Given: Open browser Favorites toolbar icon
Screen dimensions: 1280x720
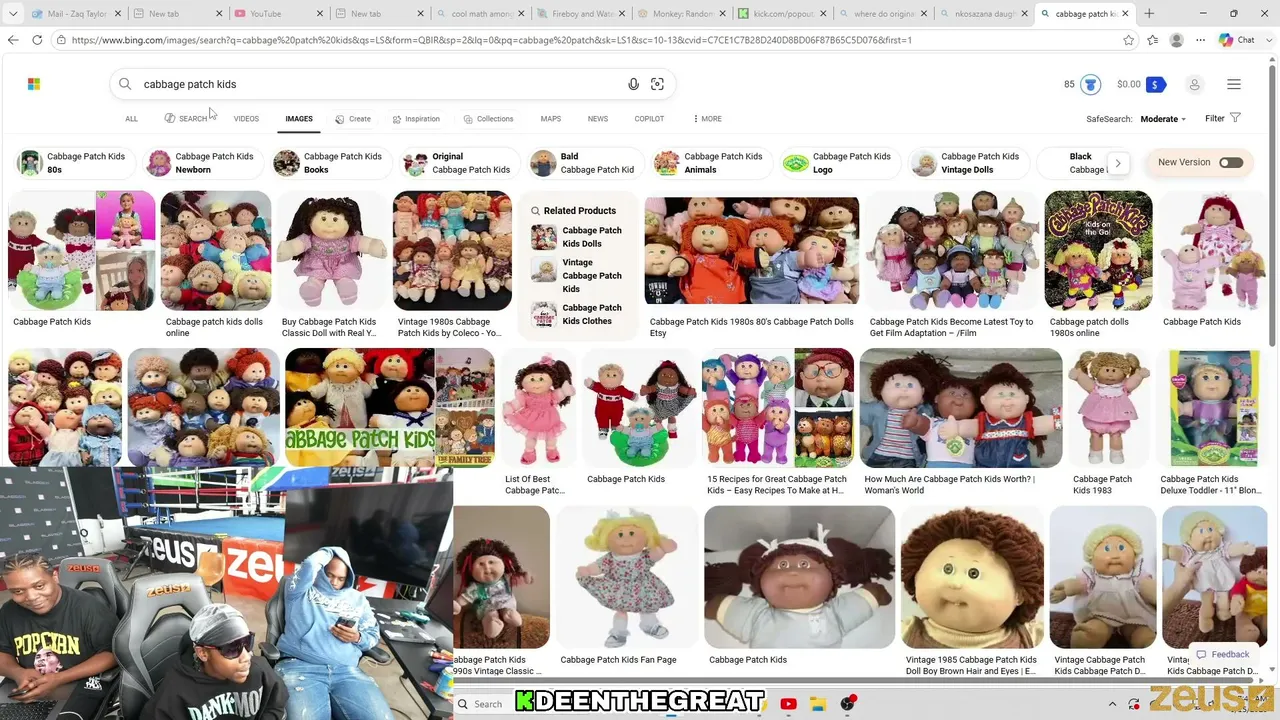Looking at the screenshot, I should 1153,40.
